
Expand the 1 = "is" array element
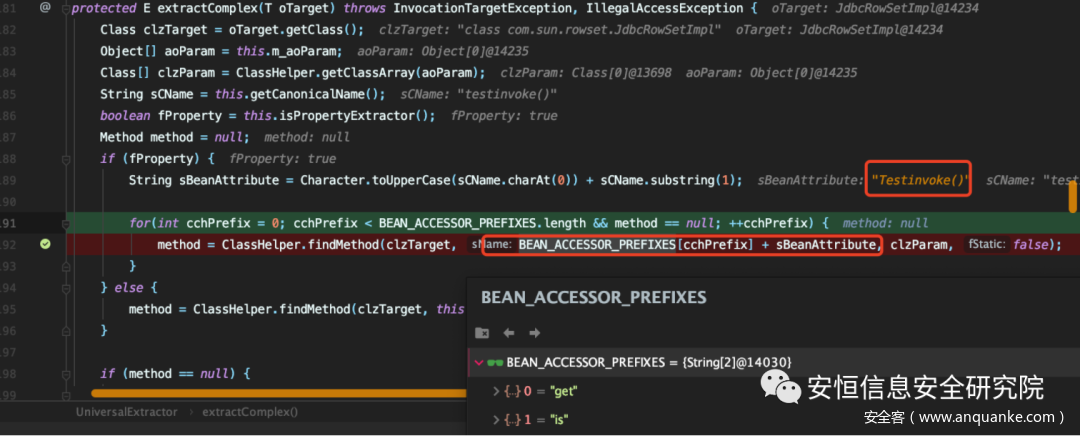(496, 419)
